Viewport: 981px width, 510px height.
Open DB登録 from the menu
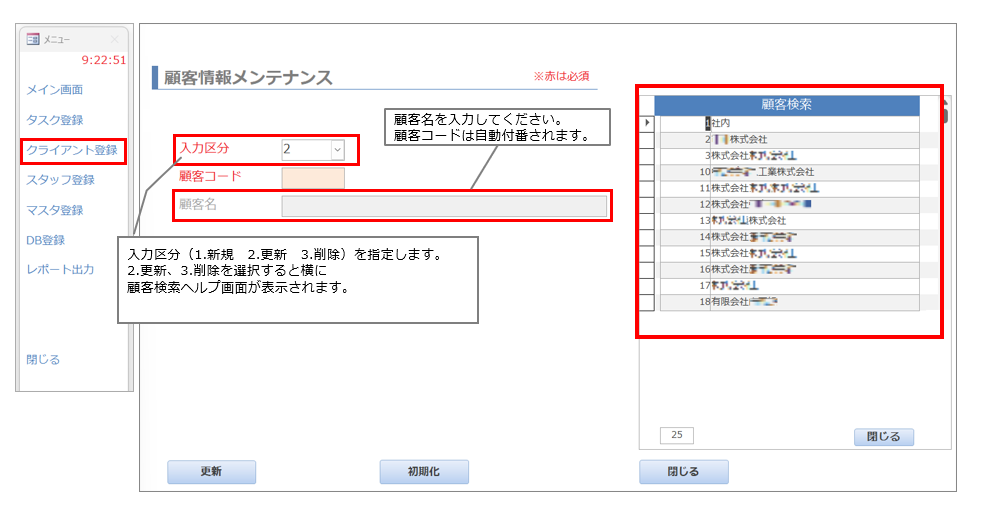coord(46,240)
